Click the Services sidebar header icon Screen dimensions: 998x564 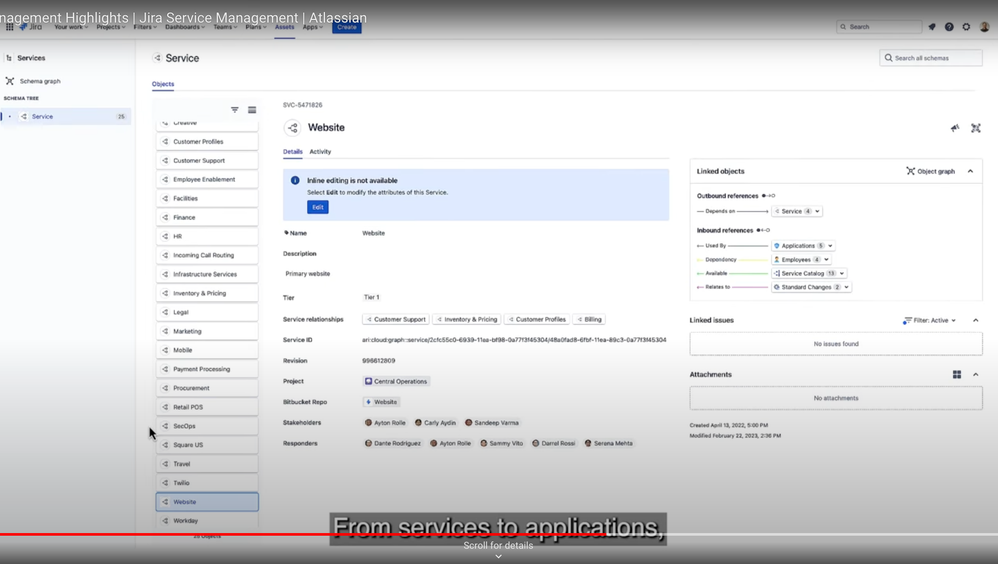[x=9, y=58]
